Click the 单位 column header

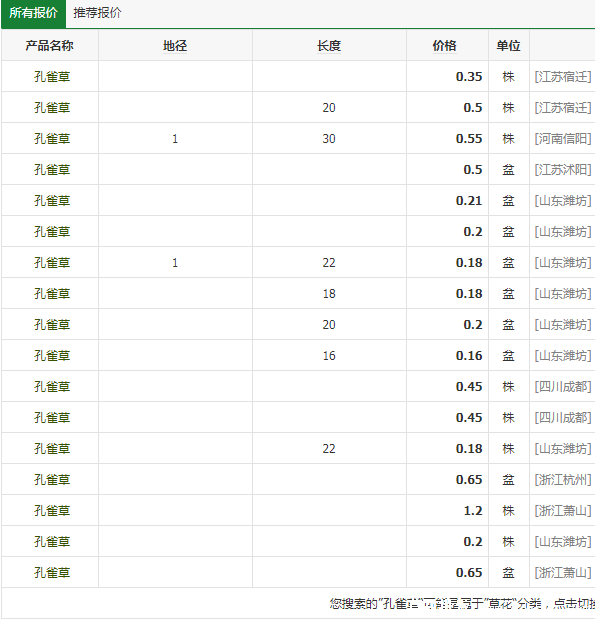(x=508, y=46)
